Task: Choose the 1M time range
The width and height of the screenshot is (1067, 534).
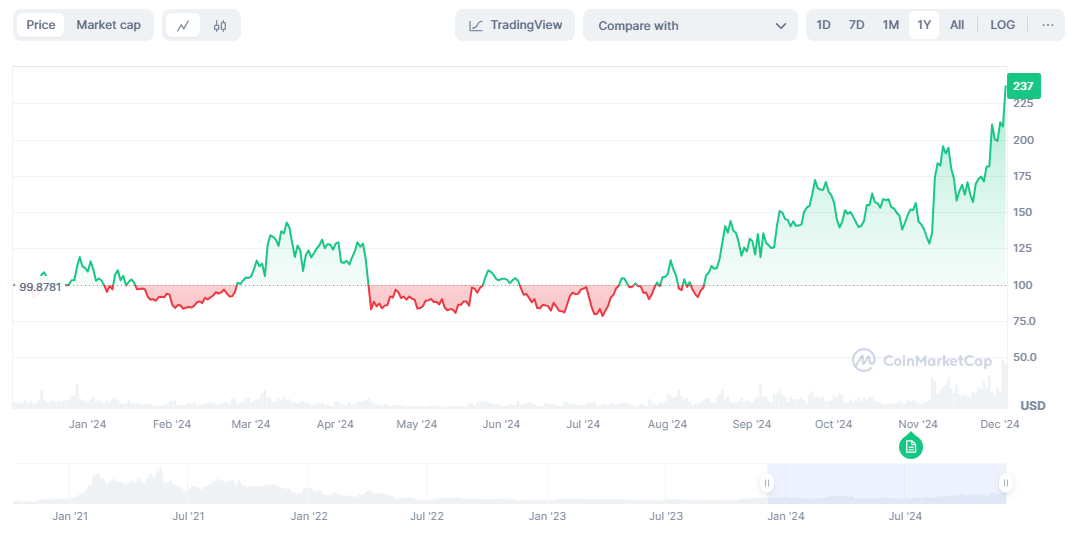Action: 890,25
